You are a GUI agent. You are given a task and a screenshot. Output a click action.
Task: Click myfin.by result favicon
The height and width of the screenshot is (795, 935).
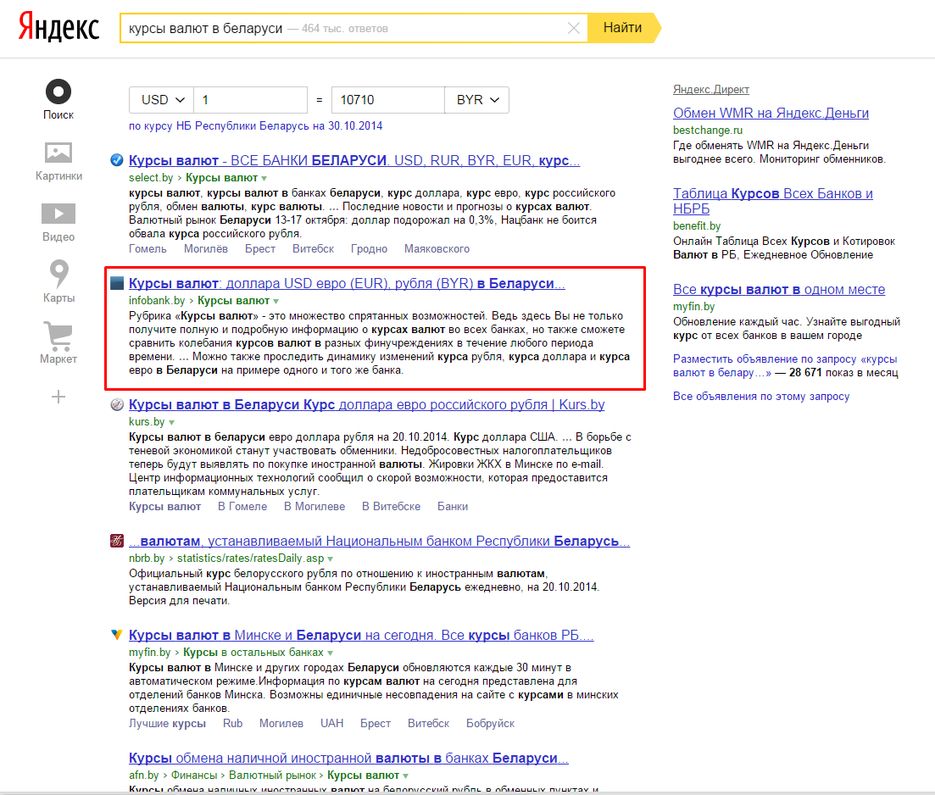click(117, 635)
